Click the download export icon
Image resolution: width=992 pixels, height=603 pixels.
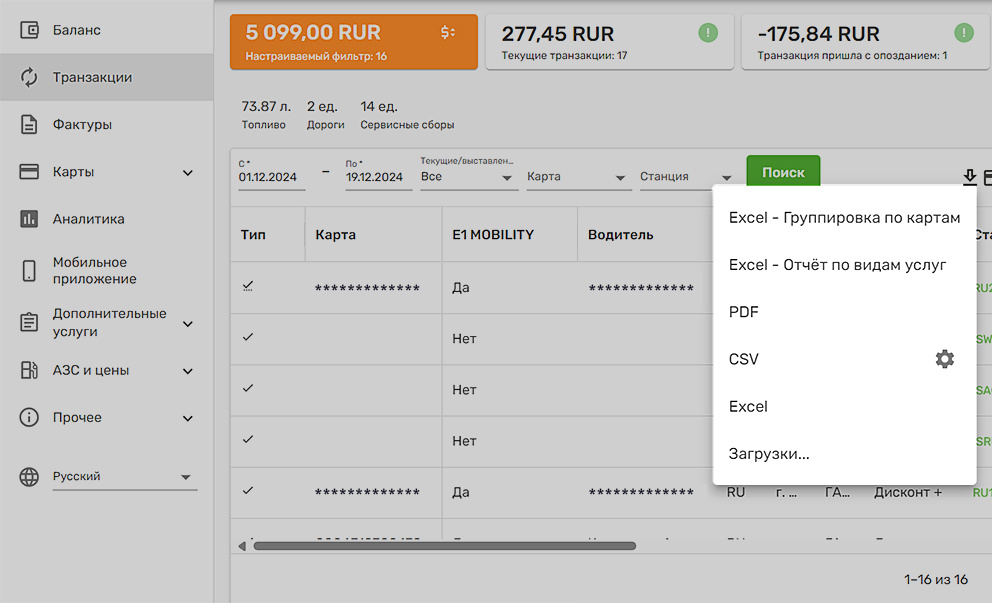(x=970, y=177)
